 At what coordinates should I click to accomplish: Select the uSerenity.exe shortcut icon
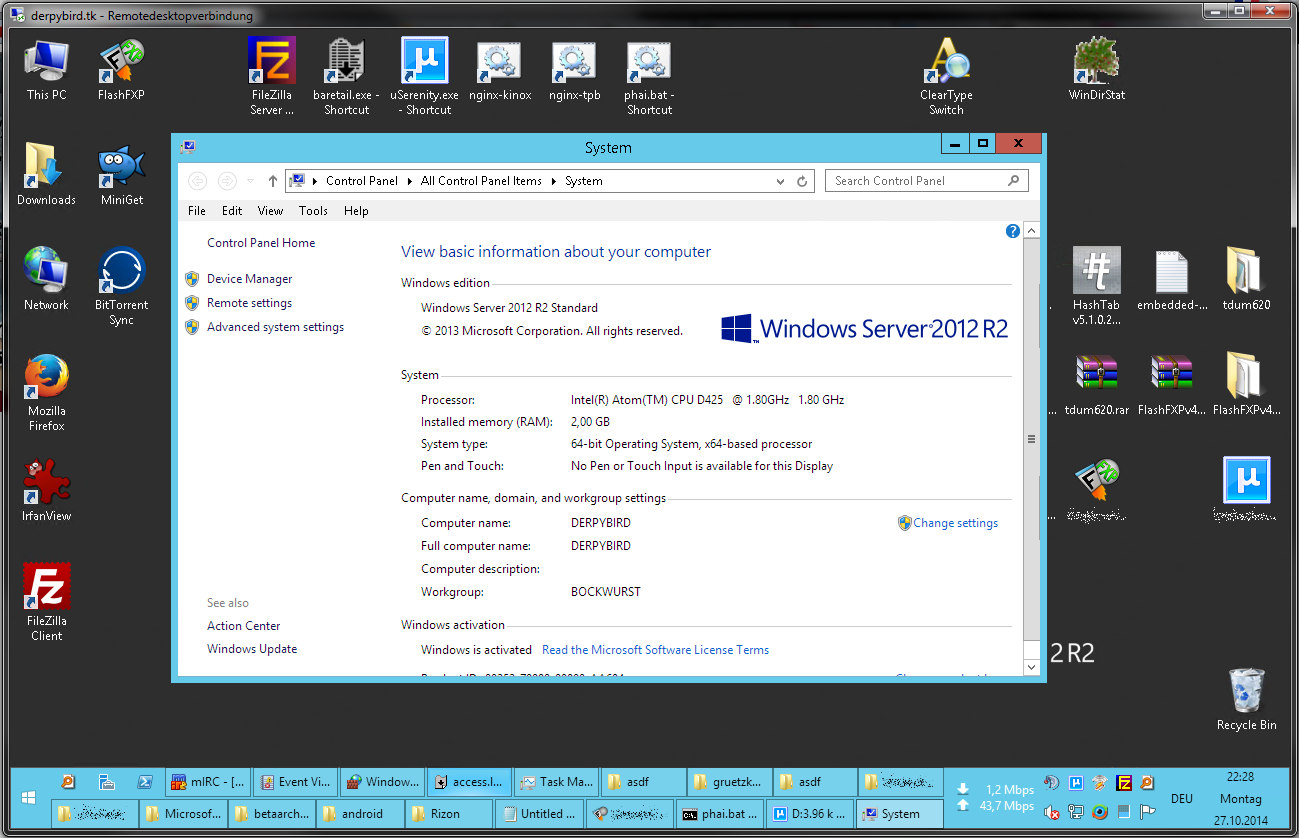pos(424,77)
